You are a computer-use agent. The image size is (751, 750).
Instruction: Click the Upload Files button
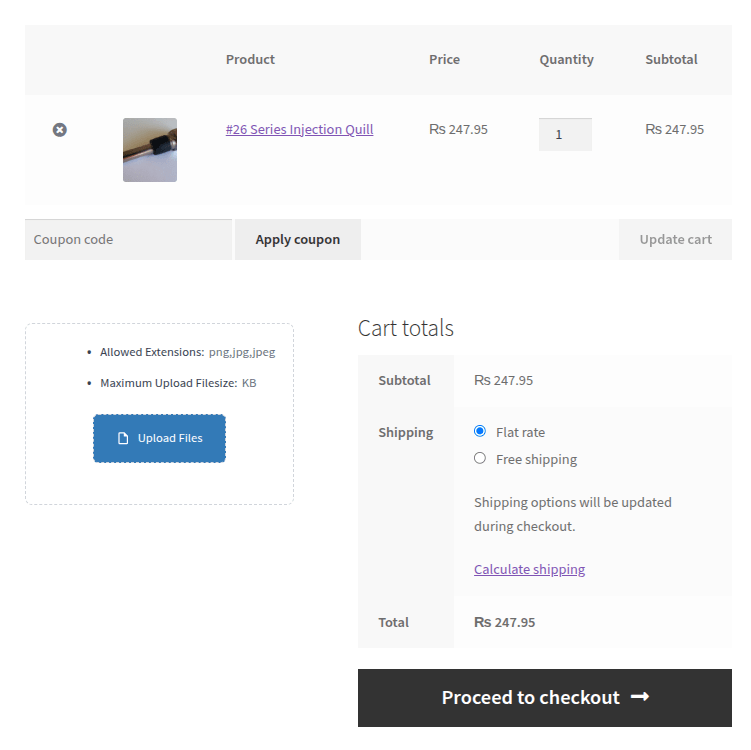159,438
